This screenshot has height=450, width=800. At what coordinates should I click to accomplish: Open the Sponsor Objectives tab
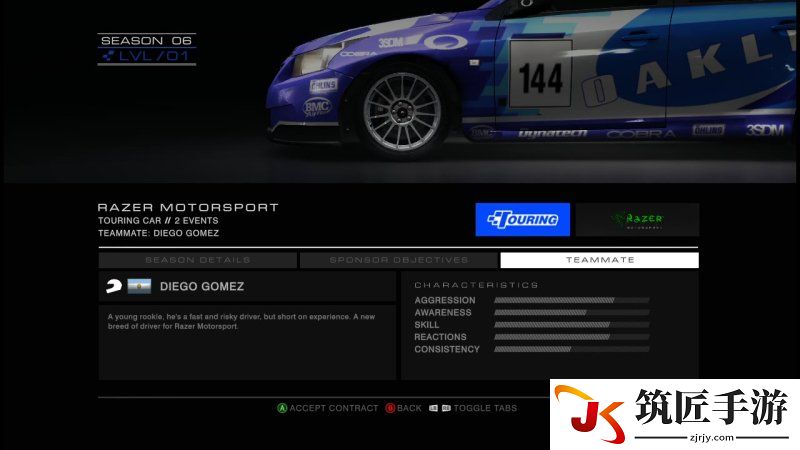click(398, 260)
